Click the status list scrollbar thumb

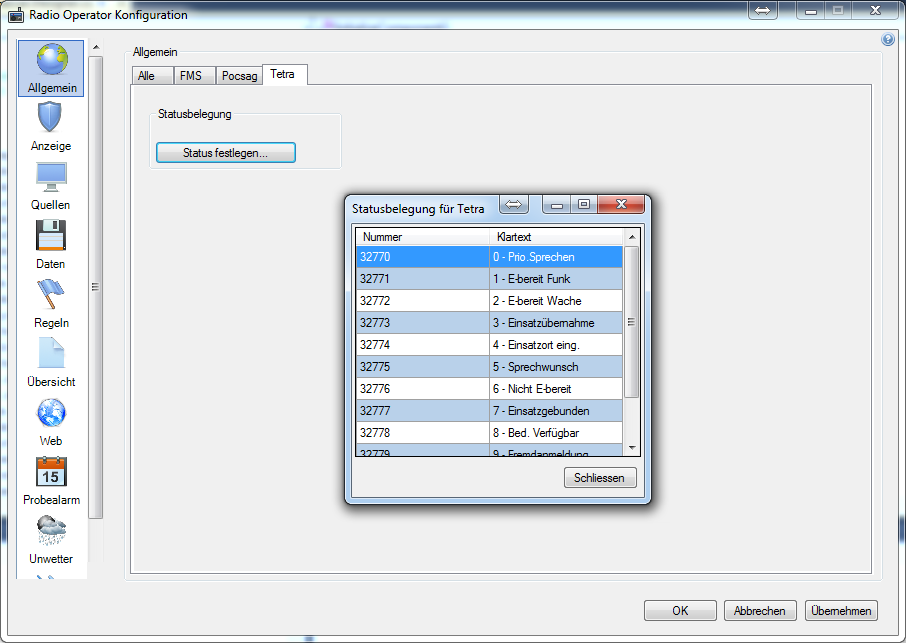click(632, 322)
